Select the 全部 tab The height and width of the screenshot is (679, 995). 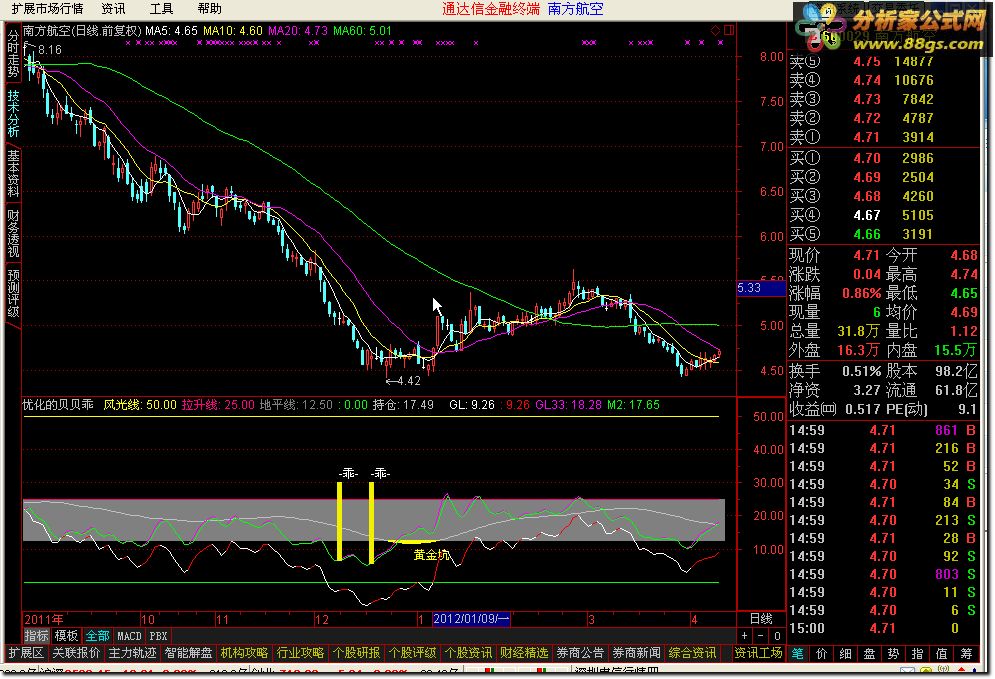97,635
